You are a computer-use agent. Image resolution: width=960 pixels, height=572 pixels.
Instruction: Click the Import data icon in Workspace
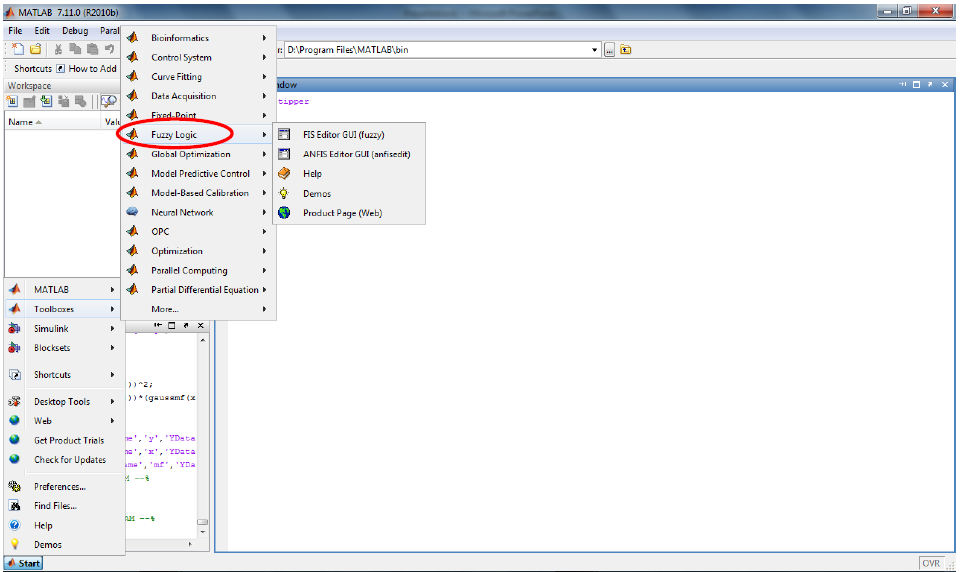pyautogui.click(x=46, y=102)
